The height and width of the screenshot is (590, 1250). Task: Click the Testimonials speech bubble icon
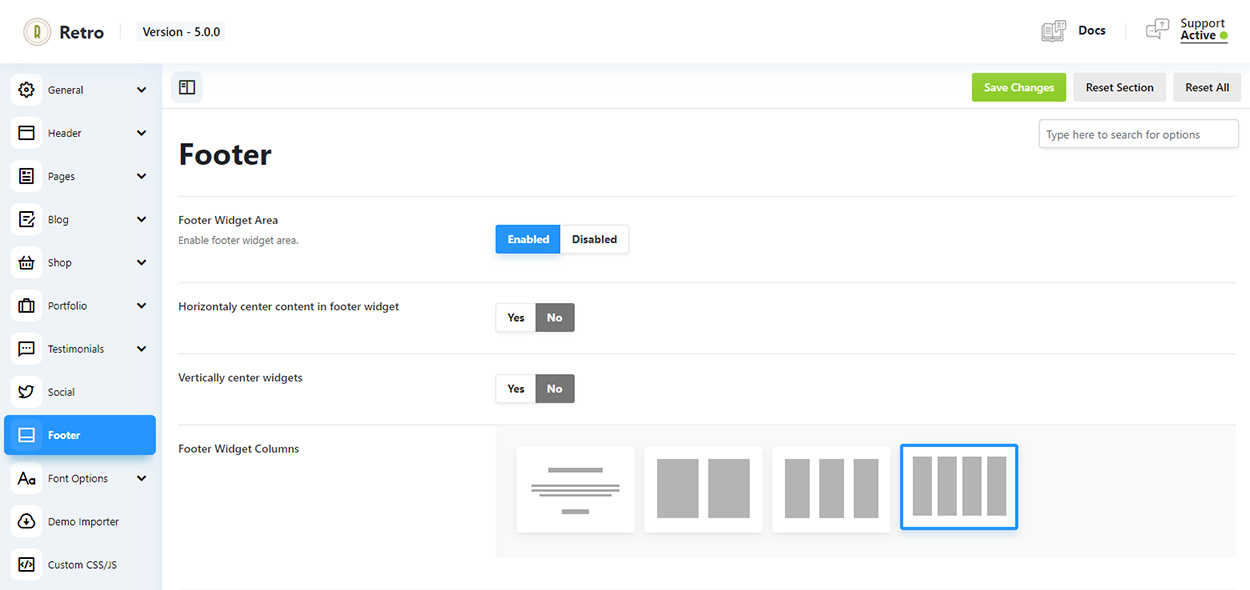(27, 349)
